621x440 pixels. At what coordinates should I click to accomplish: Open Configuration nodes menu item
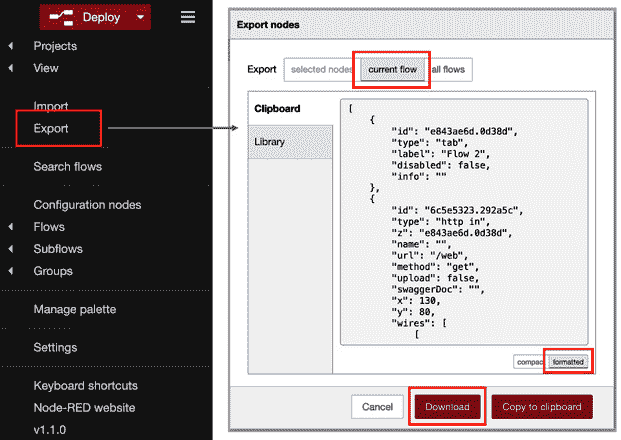[87, 205]
